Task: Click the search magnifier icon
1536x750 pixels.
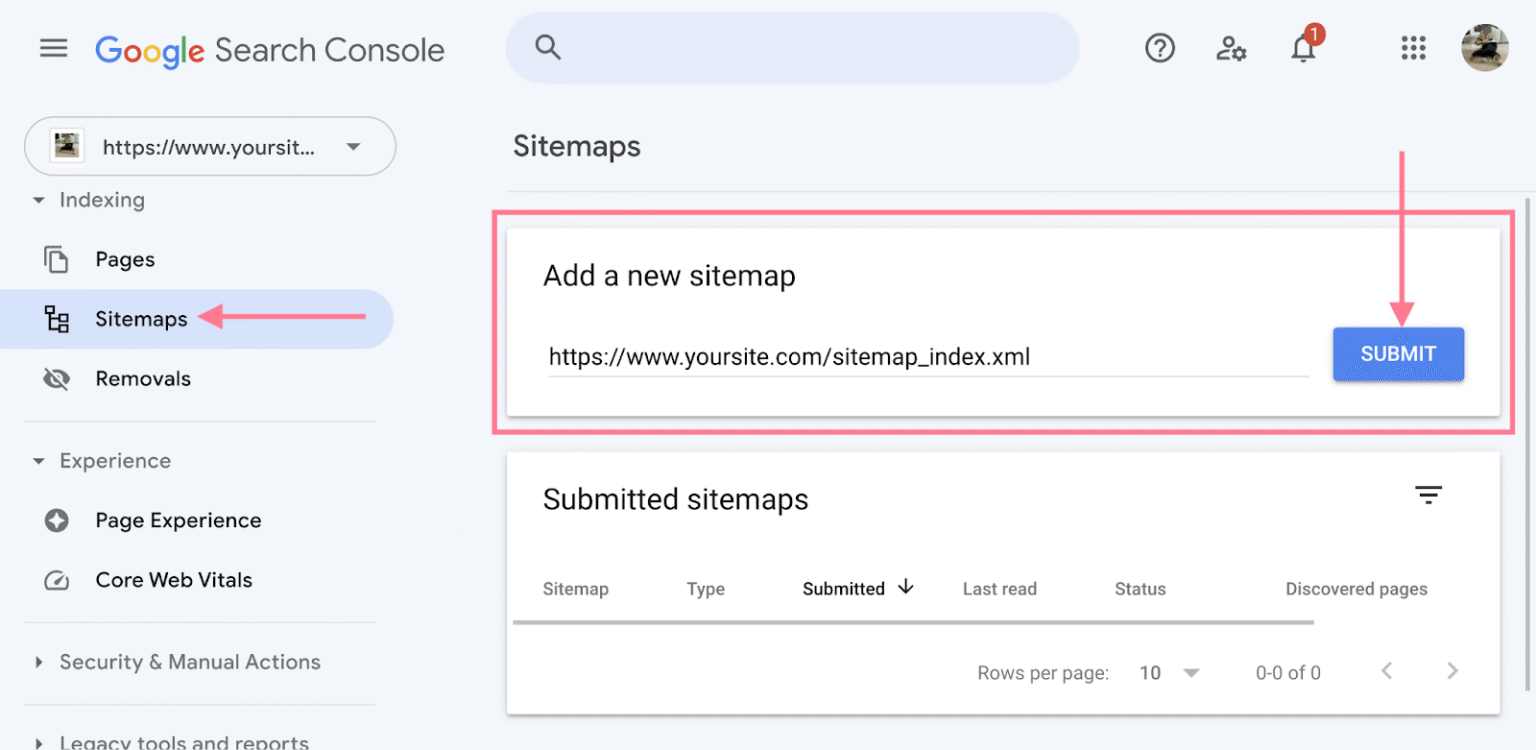Action: (x=548, y=47)
